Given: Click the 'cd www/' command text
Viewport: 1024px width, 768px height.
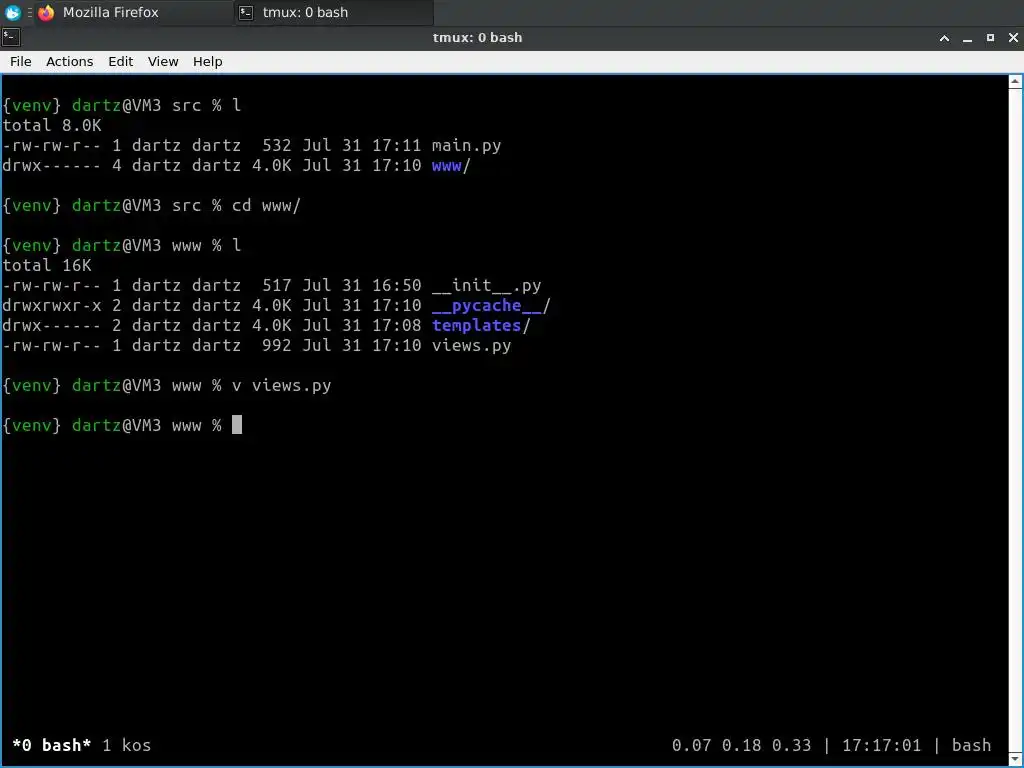Looking at the screenshot, I should pos(266,205).
